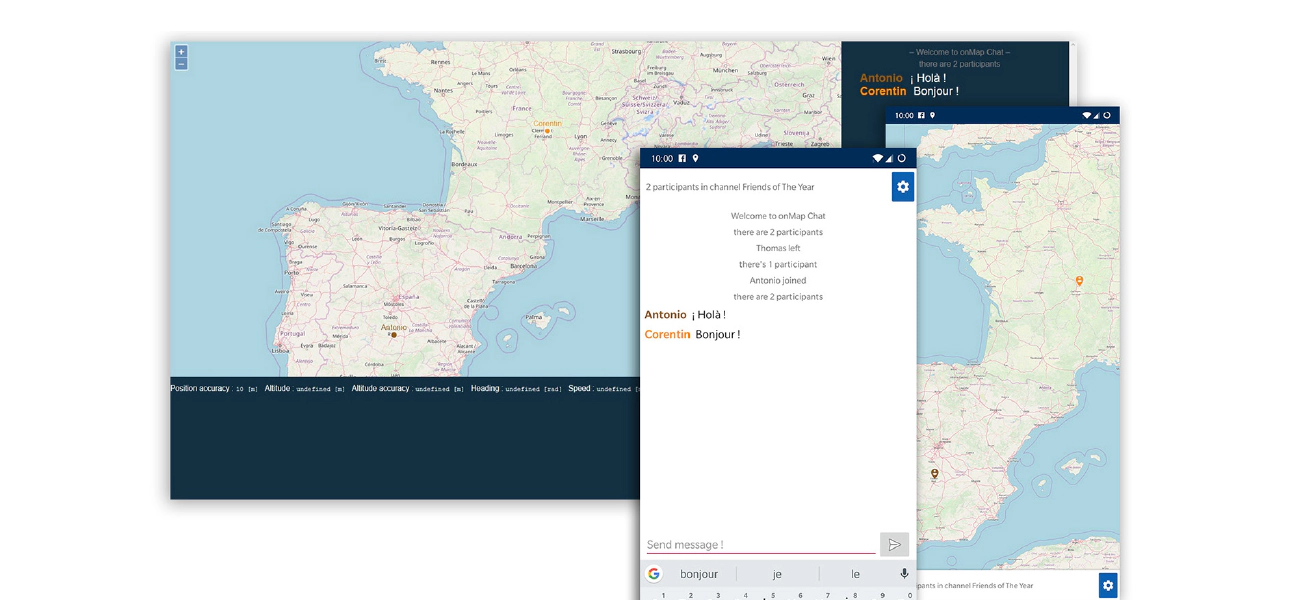Image resolution: width=1300 pixels, height=600 pixels.
Task: Tap the Google logo on the keyboard
Action: click(654, 573)
